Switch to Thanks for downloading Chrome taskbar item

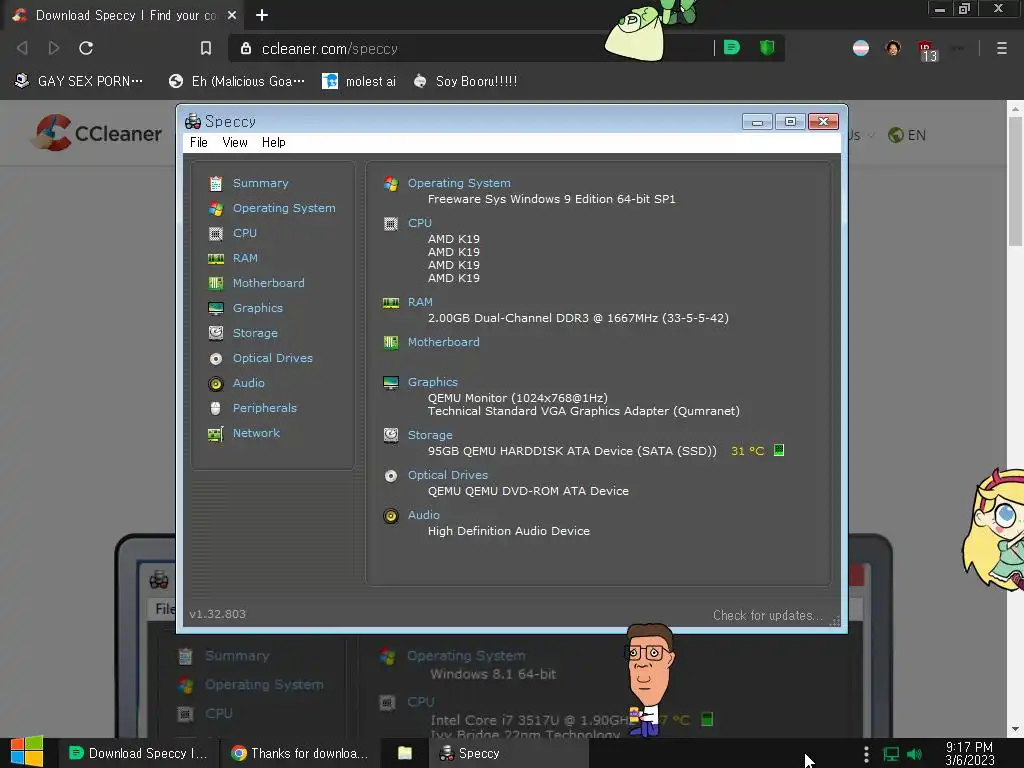click(299, 753)
